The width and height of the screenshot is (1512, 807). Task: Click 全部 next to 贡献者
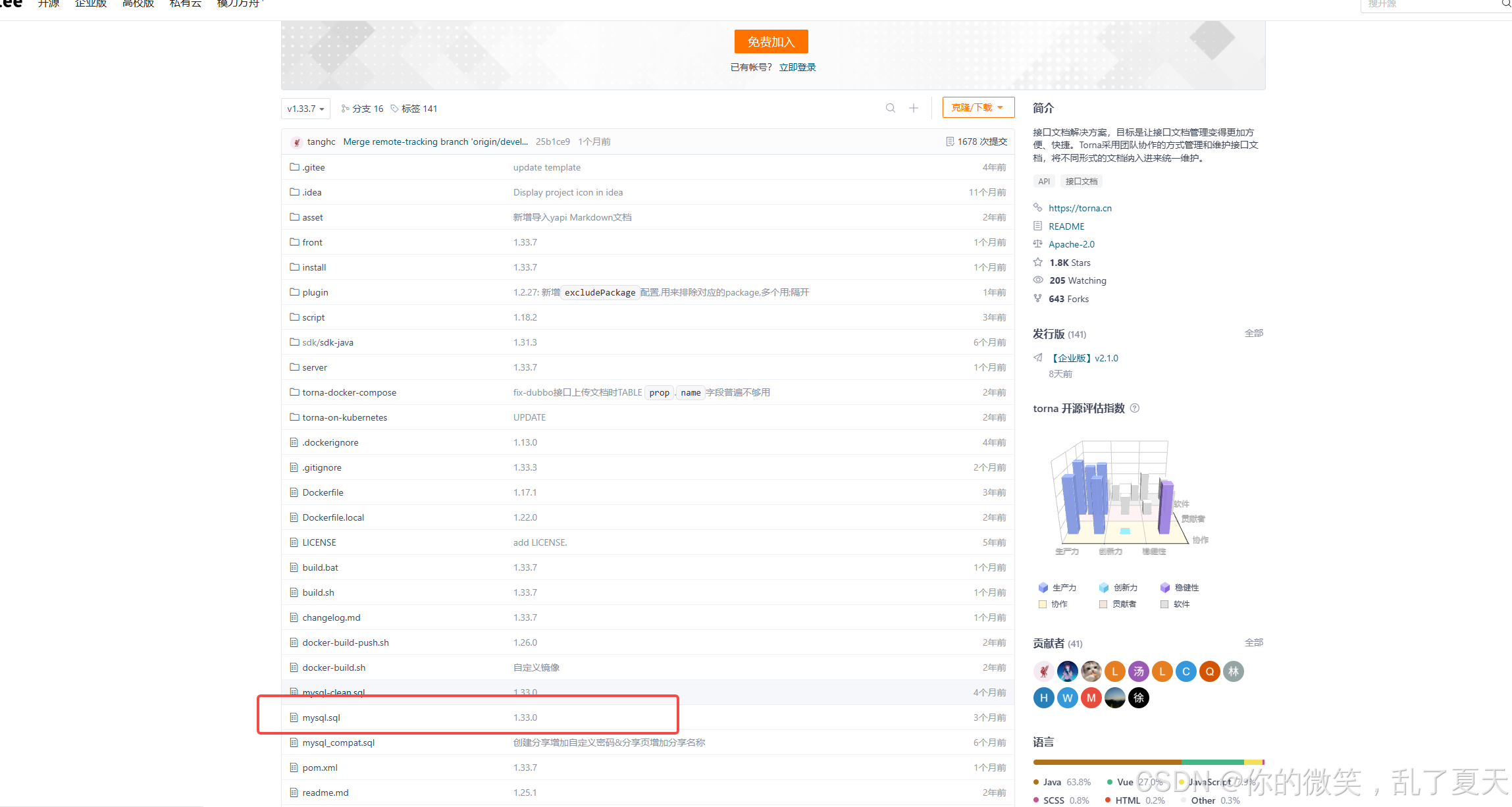pos(1254,642)
